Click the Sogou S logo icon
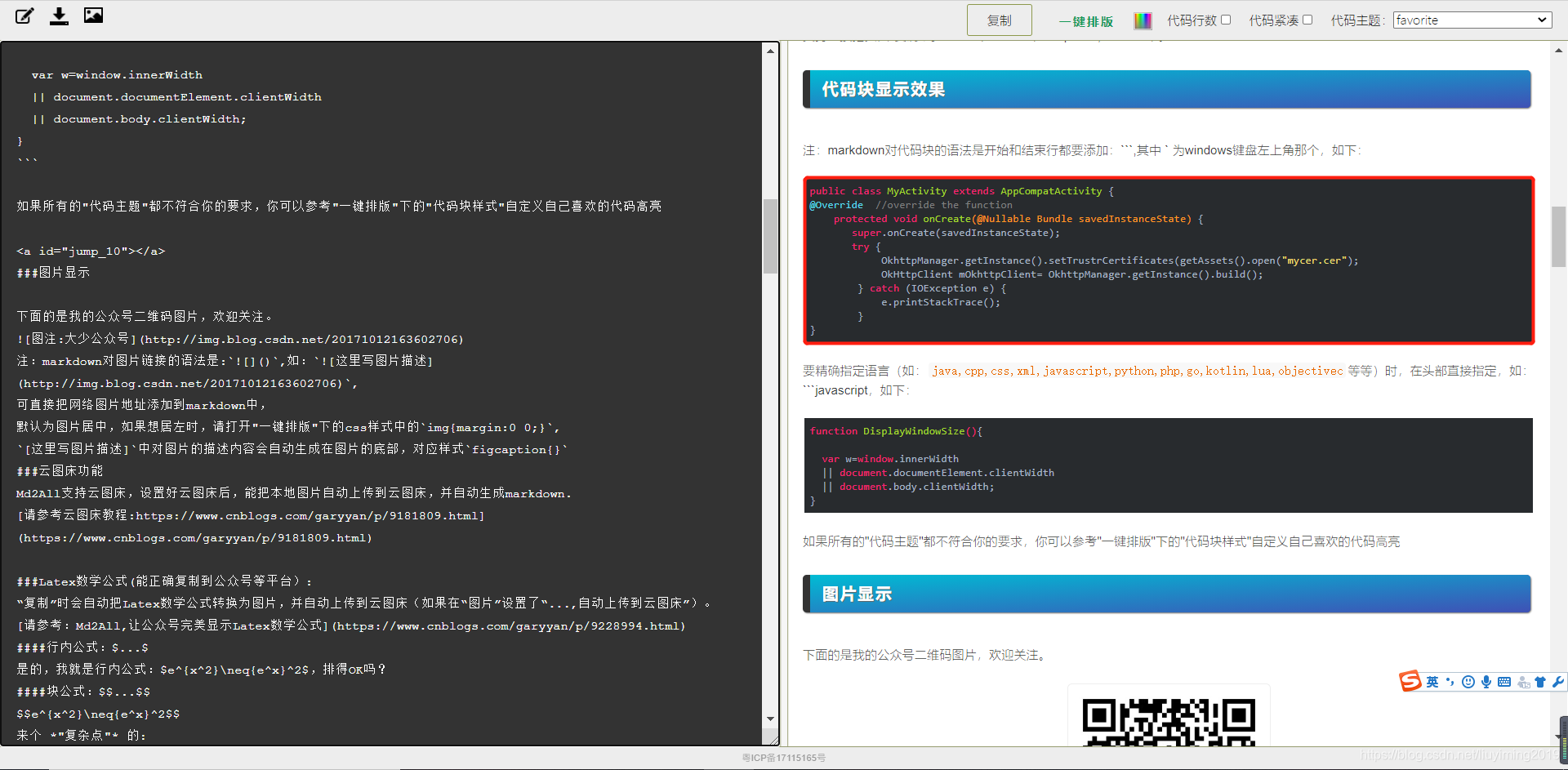 (1410, 681)
